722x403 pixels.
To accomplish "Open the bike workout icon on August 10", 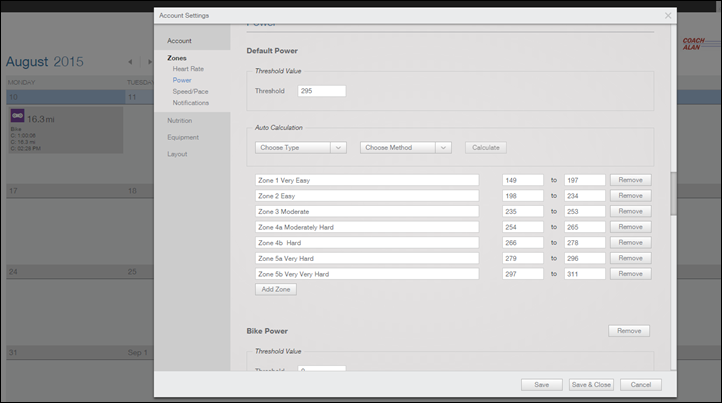I will tap(17, 115).
